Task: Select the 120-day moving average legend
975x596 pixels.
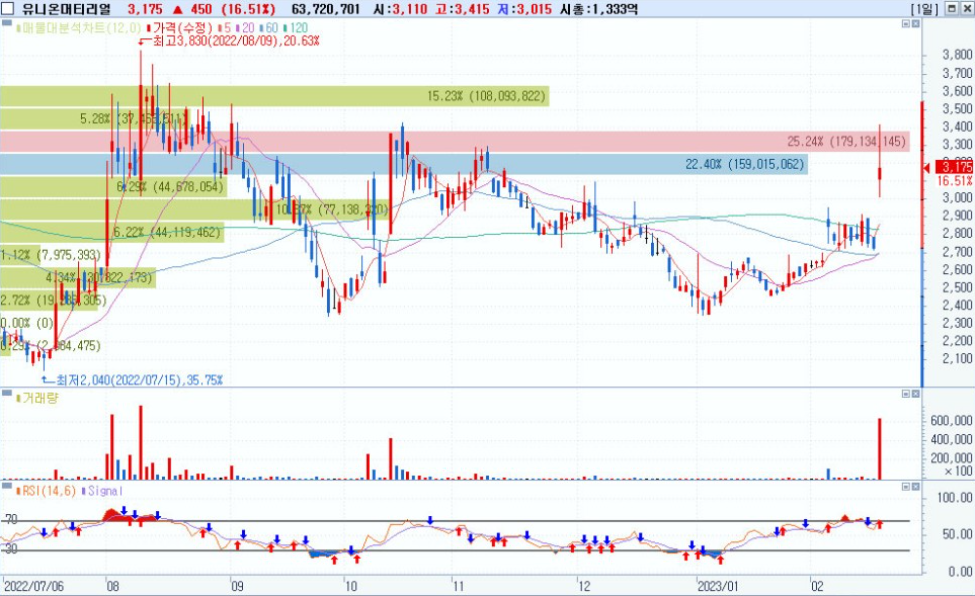Action: tap(296, 28)
